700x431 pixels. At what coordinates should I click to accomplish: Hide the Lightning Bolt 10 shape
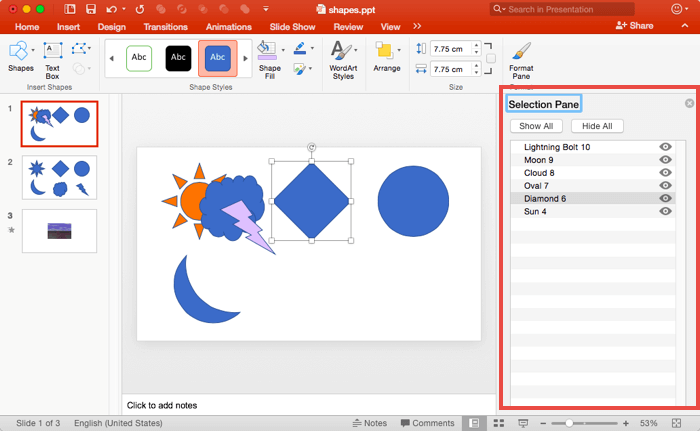coord(665,147)
